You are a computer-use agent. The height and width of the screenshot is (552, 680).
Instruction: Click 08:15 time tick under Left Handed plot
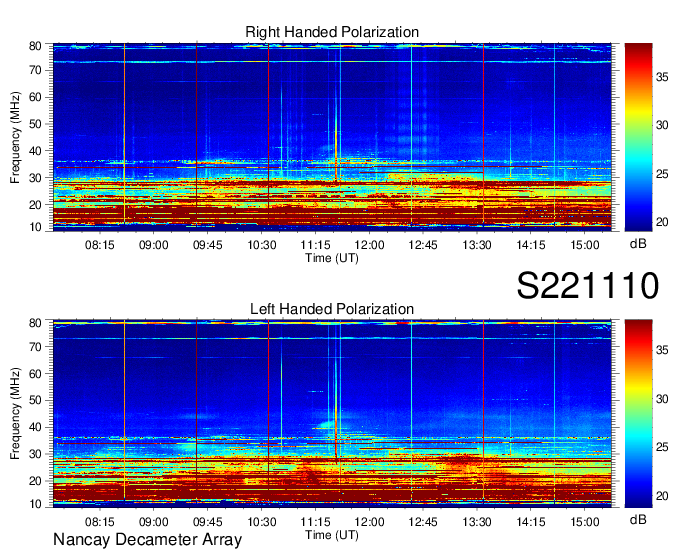(100, 522)
